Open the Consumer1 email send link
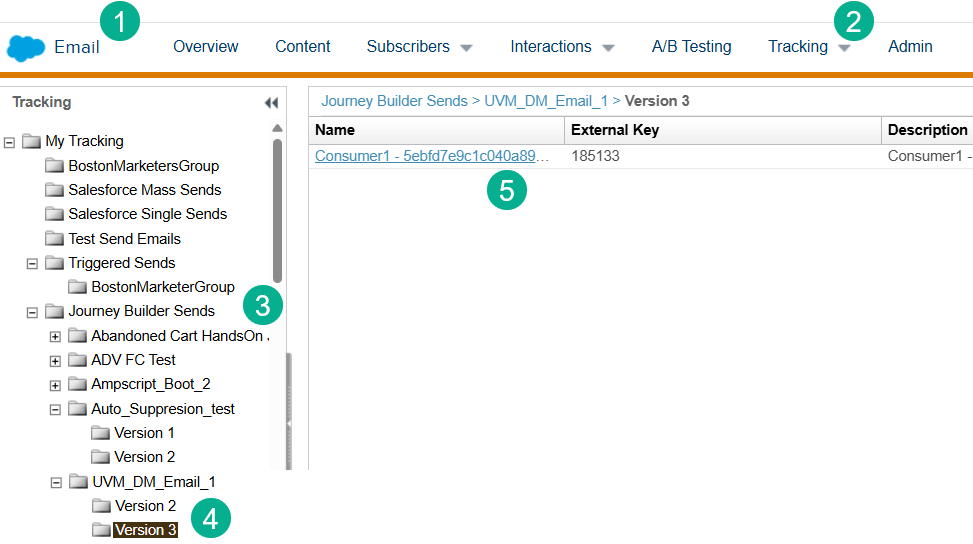973x544 pixels. coord(431,156)
